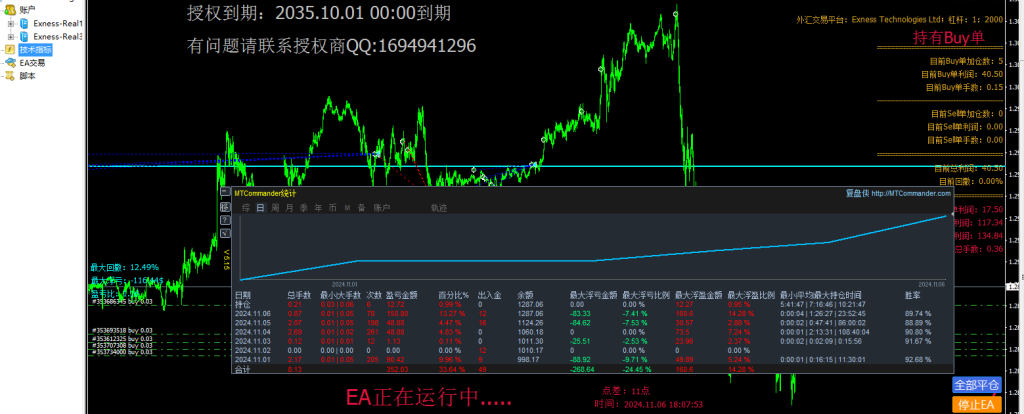This screenshot has width=1024, height=414.
Task: Click the MTCommander checkmark side icon
Action: point(226,232)
